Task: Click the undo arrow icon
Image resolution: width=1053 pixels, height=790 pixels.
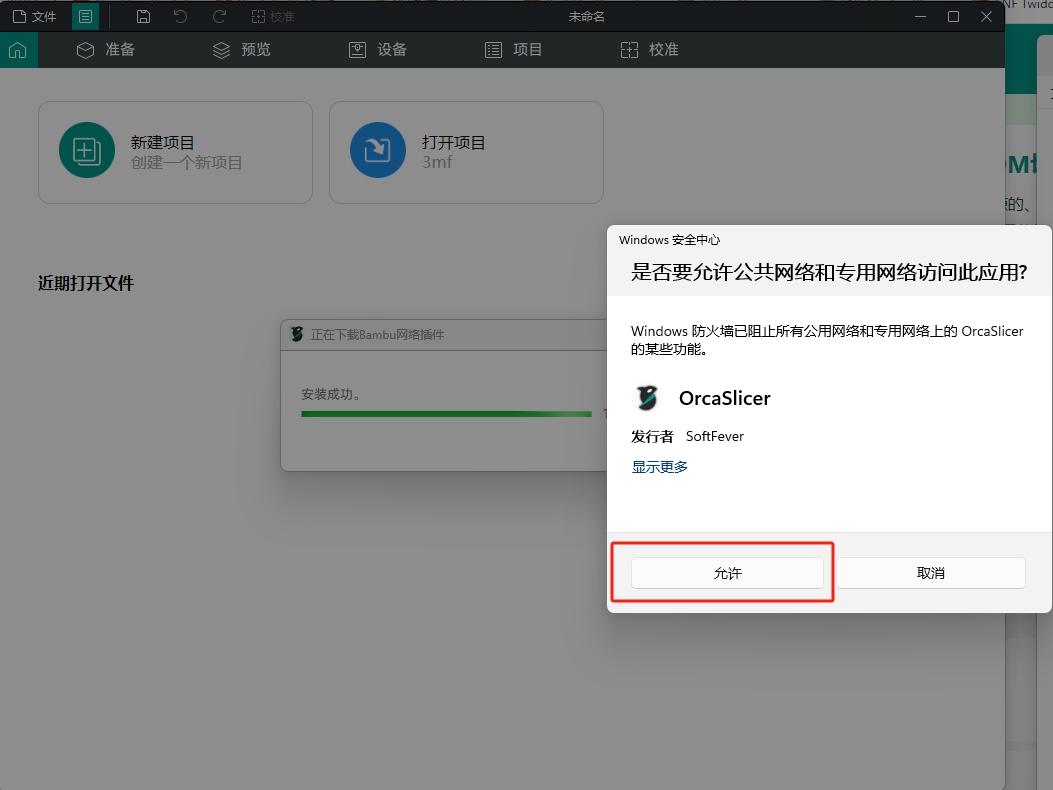Action: (180, 16)
